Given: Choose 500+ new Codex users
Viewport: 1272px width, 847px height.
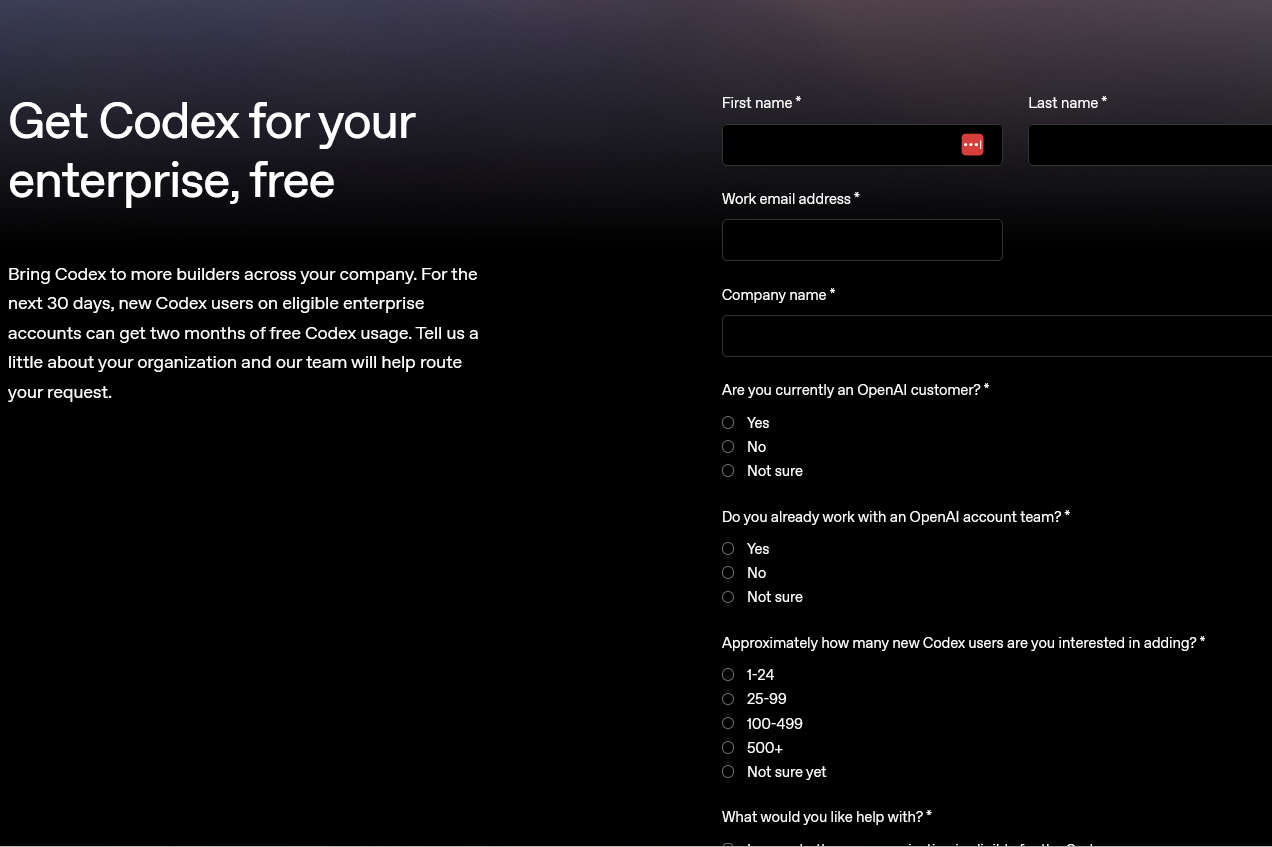Looking at the screenshot, I should [728, 748].
